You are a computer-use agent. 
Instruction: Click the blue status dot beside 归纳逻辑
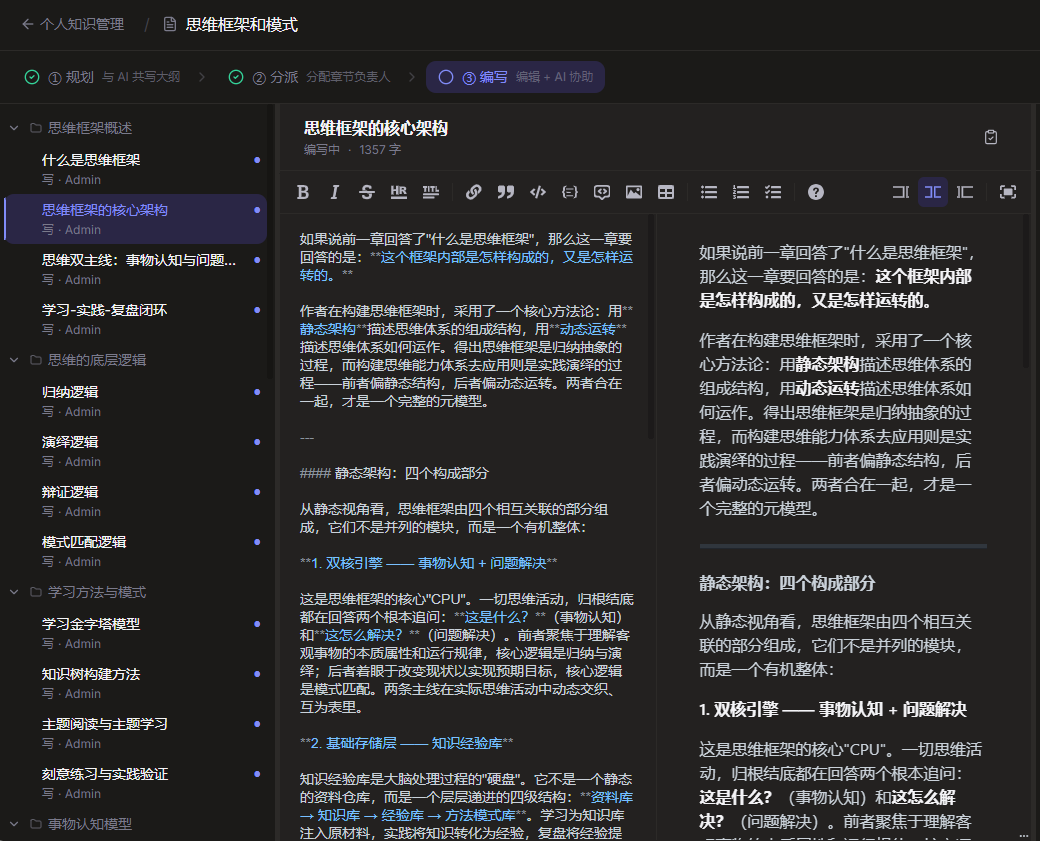[x=257, y=392]
